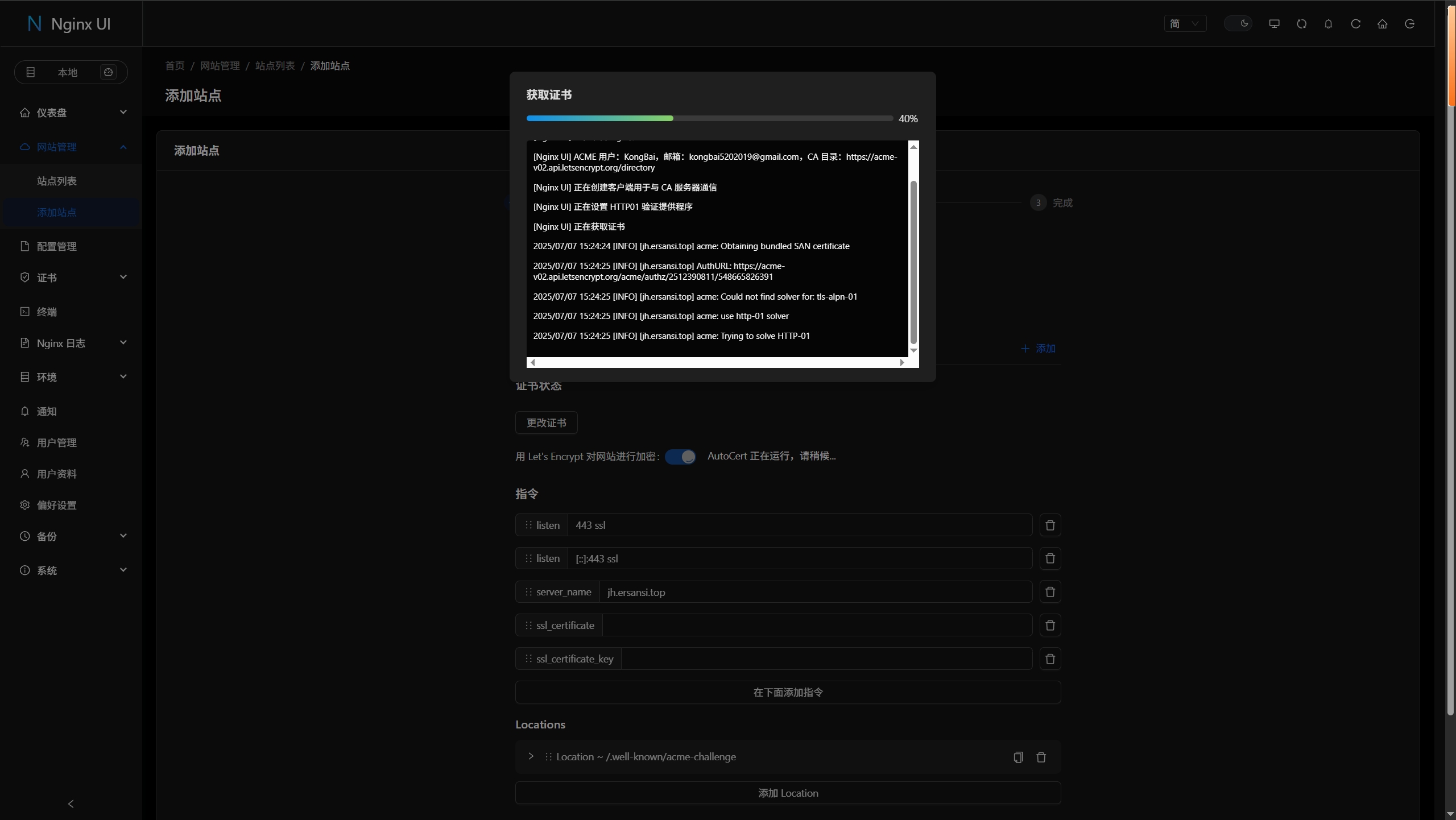Click the [::]:443 ssl listen value field
1456x820 pixels.
(800, 558)
